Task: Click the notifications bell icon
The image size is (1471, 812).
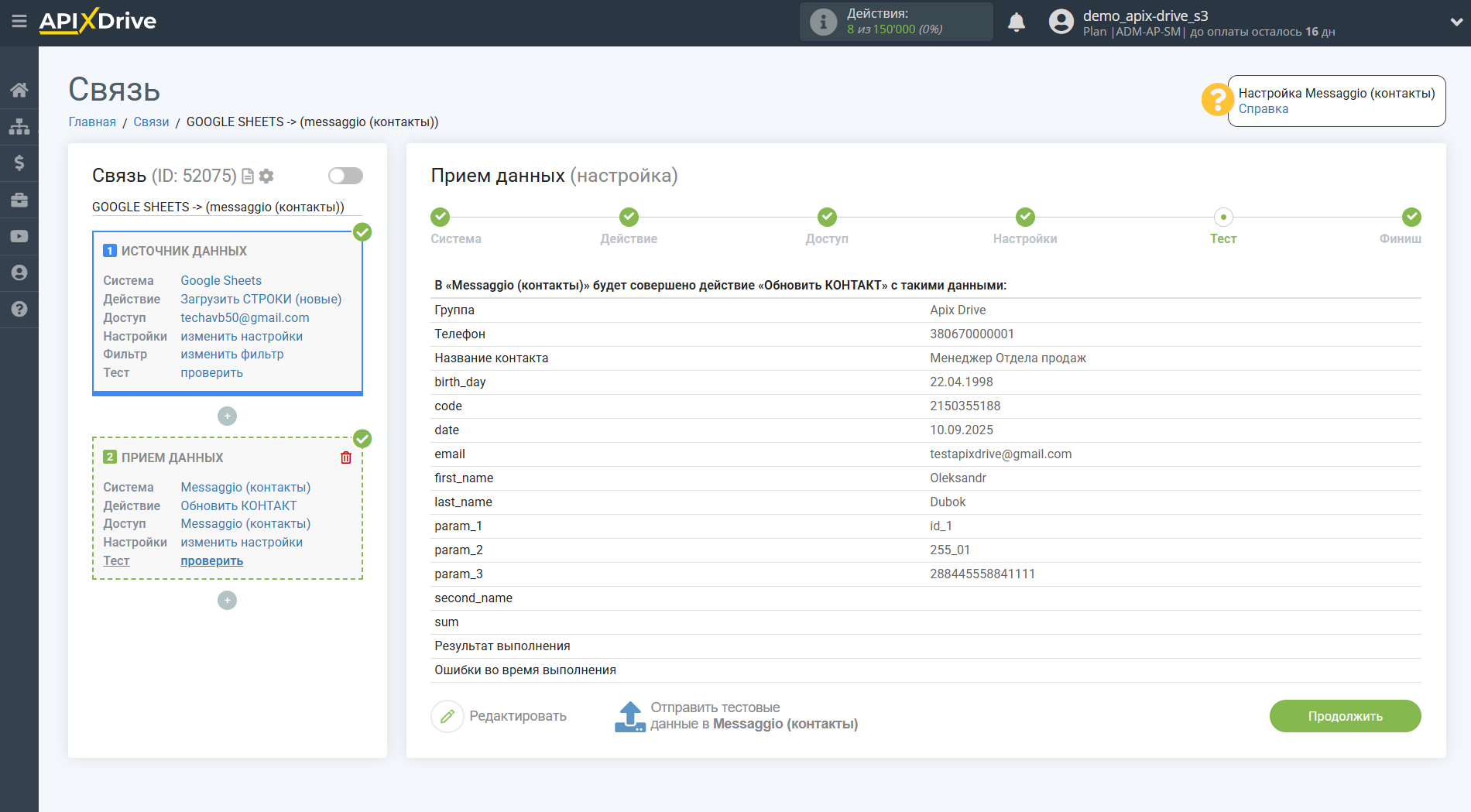Action: pyautogui.click(x=1016, y=22)
